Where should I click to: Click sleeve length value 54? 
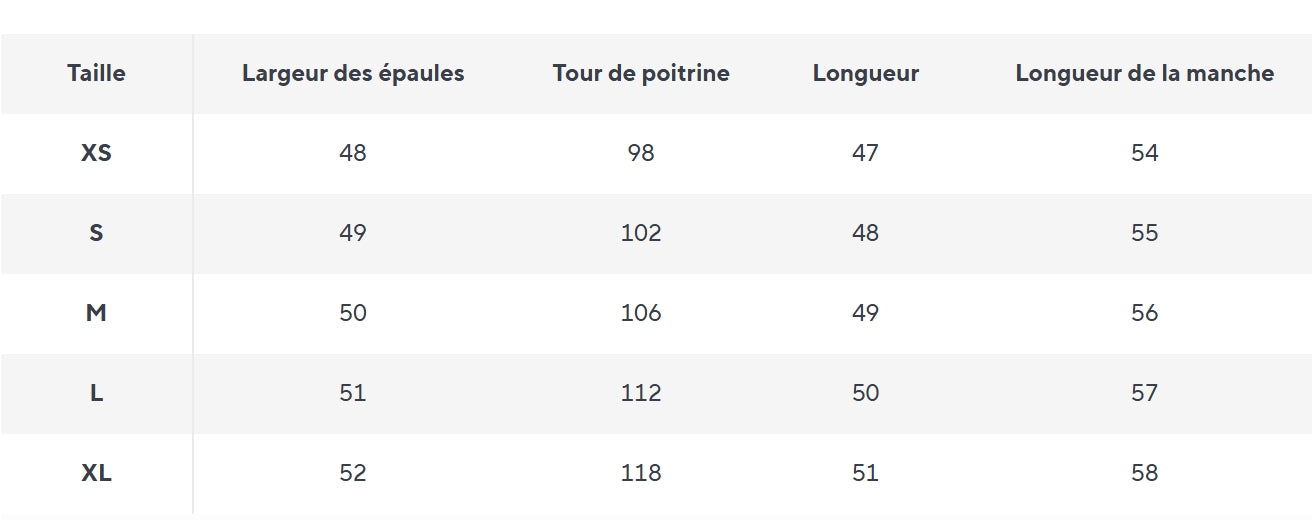coord(1144,153)
